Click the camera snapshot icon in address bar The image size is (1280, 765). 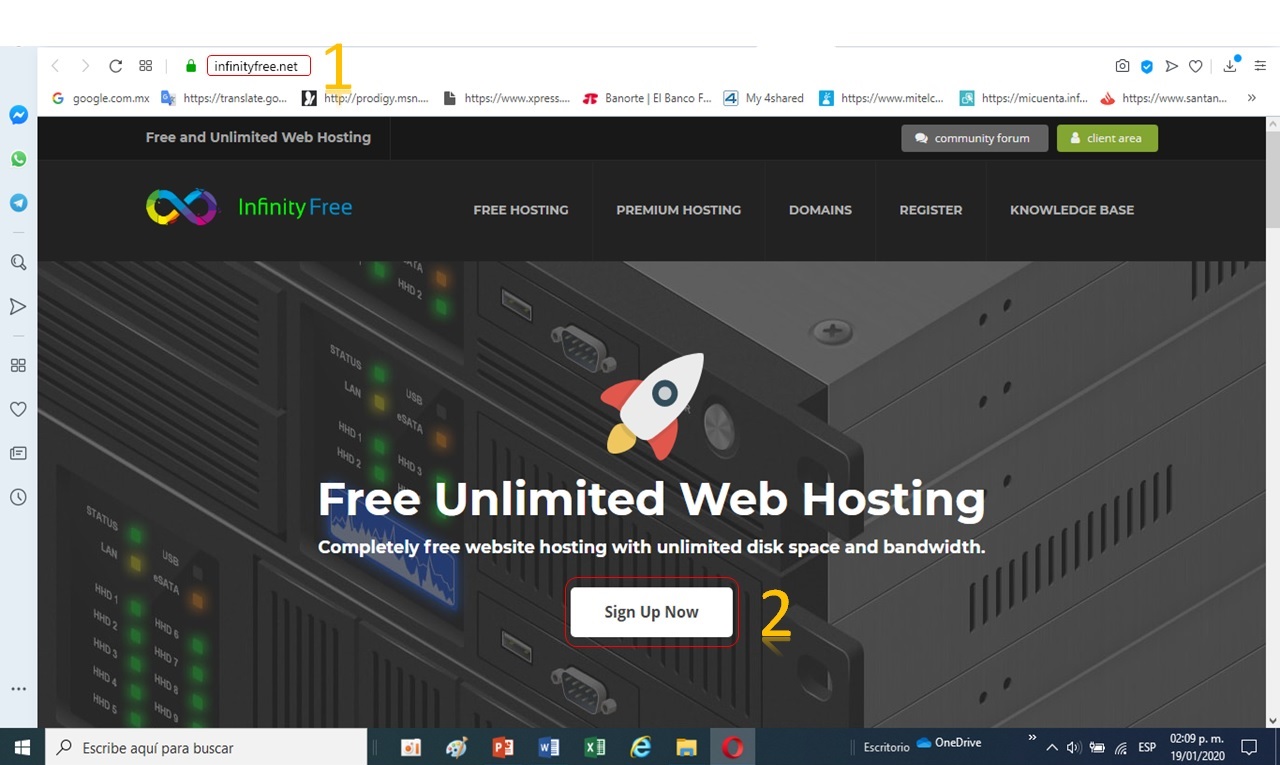[x=1122, y=66]
